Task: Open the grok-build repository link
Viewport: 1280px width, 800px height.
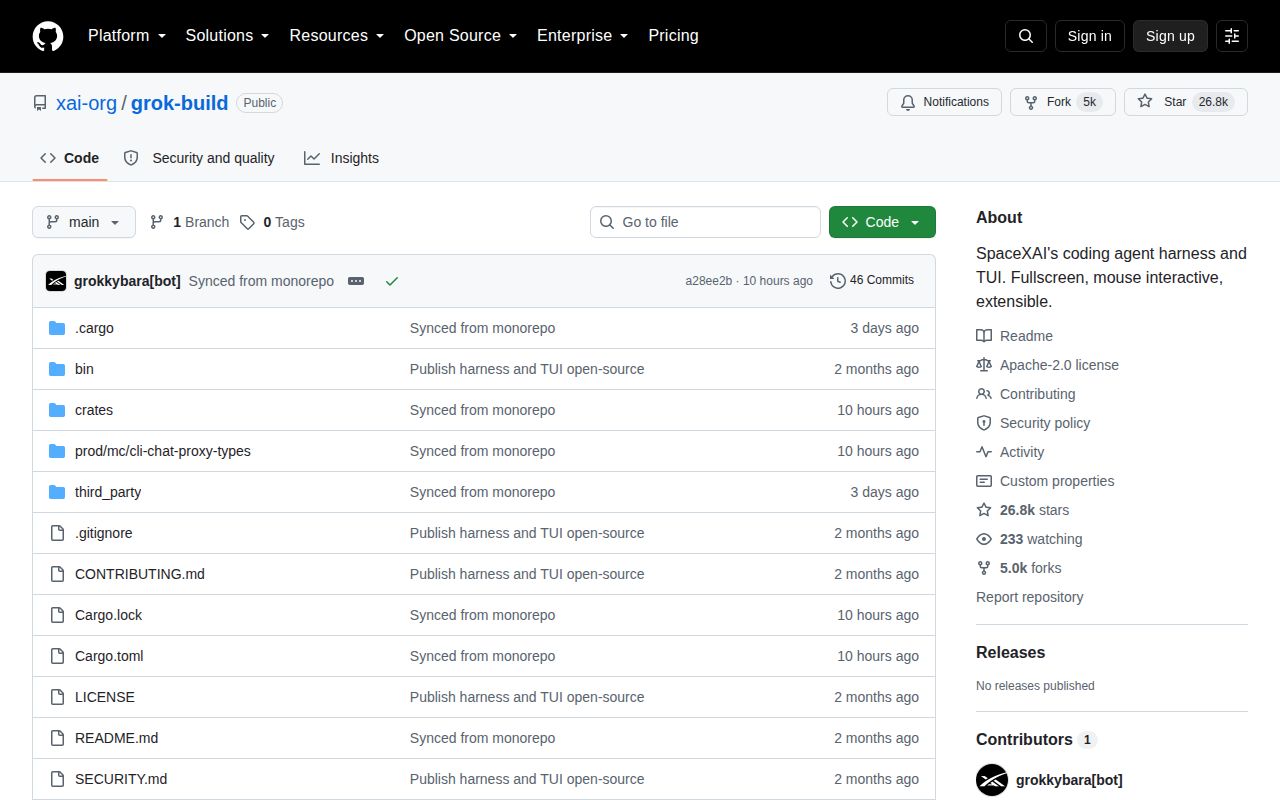Action: click(180, 103)
